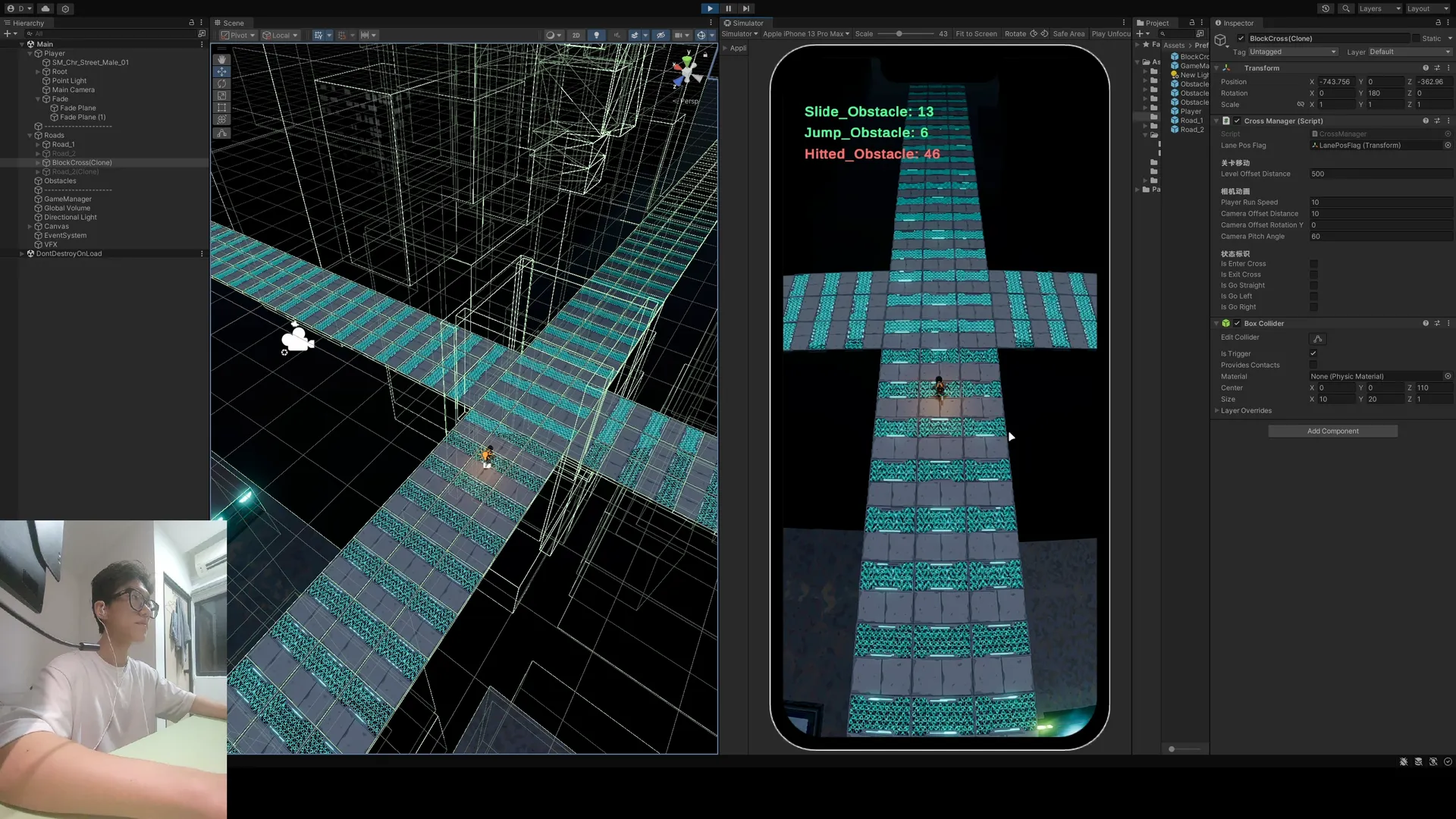Open the Layer dropdown showing Default

pyautogui.click(x=1410, y=52)
